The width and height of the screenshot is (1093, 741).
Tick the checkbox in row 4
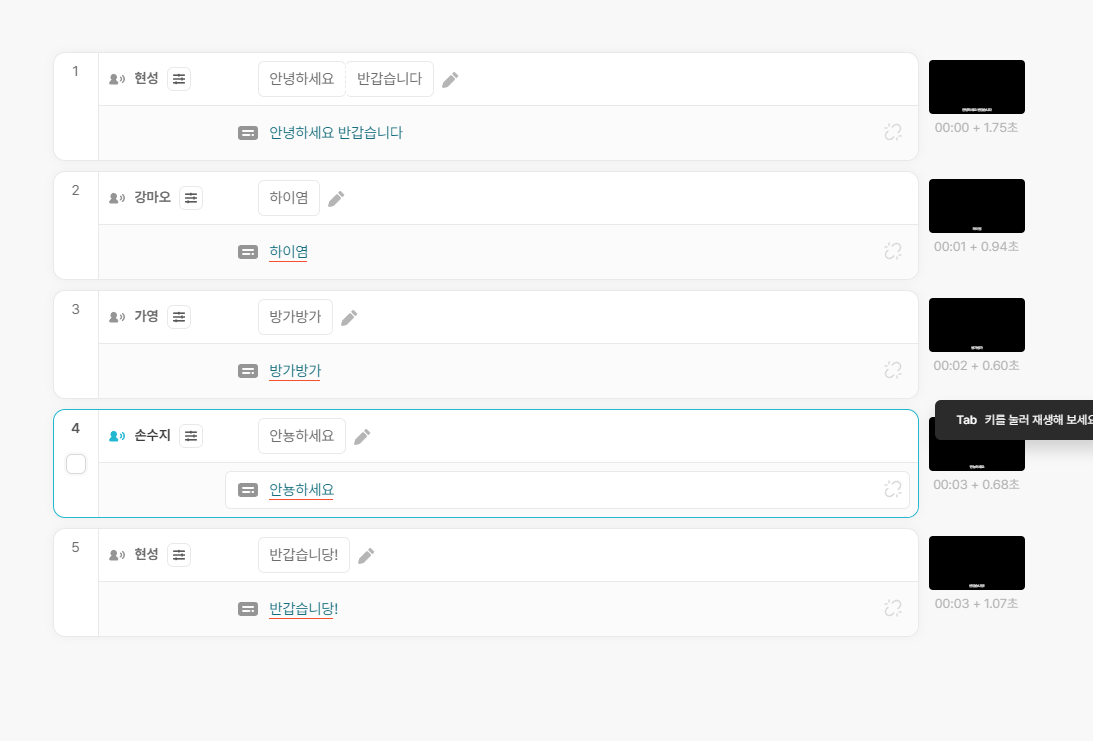point(76,464)
